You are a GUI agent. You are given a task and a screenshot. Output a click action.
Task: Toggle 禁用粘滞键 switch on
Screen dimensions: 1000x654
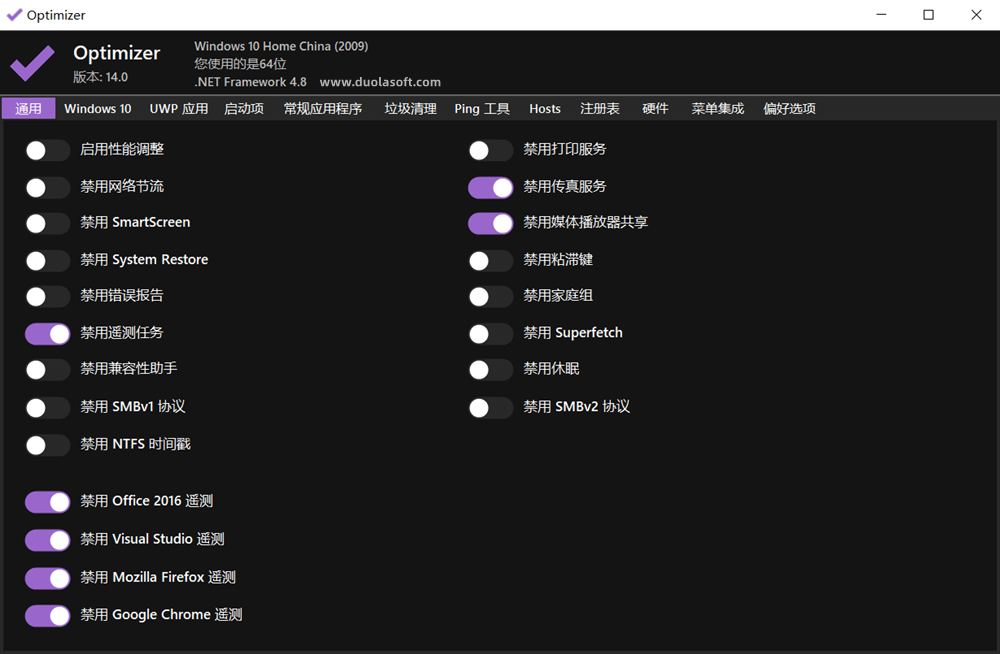point(490,260)
